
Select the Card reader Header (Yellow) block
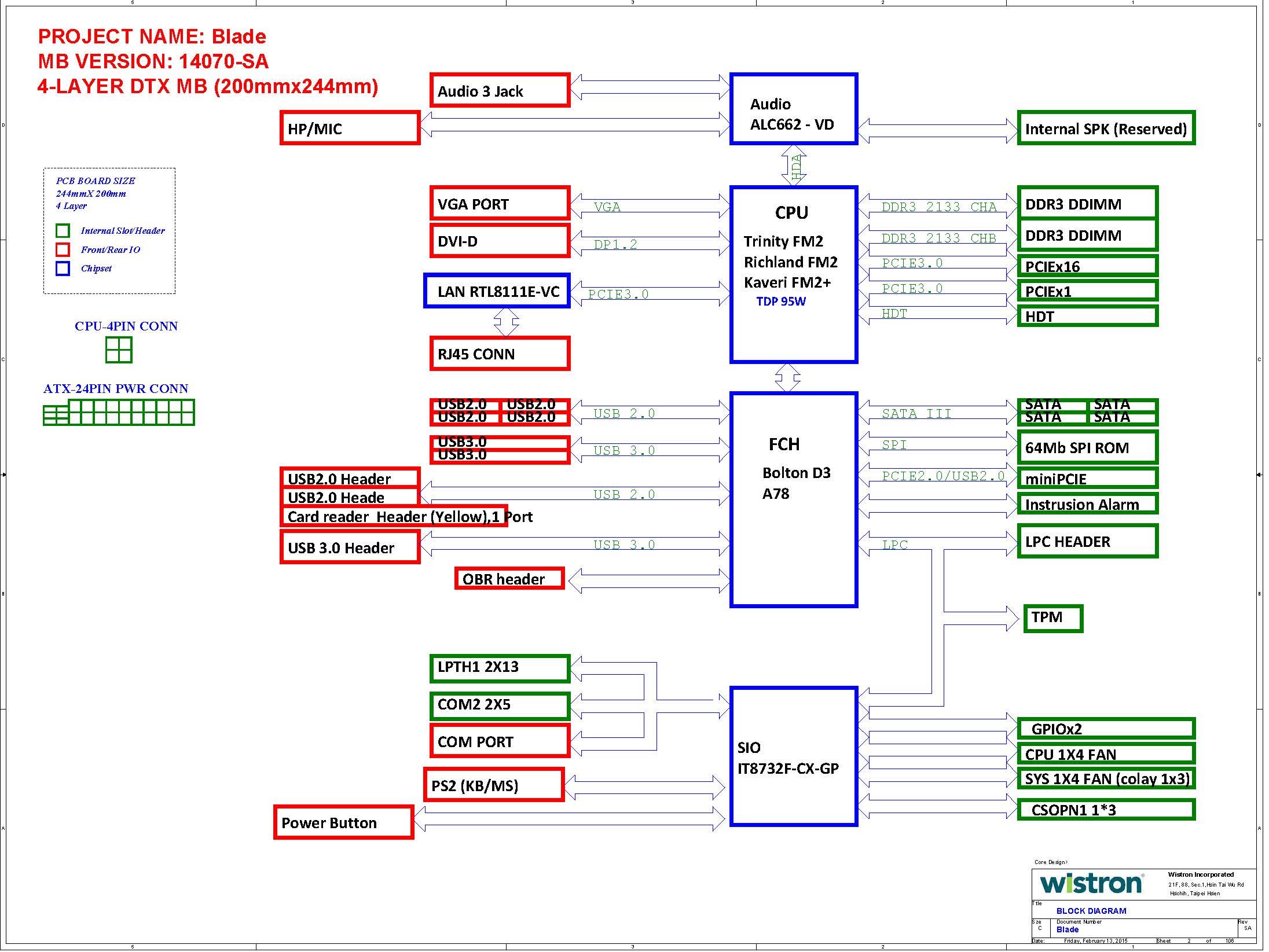[x=394, y=516]
